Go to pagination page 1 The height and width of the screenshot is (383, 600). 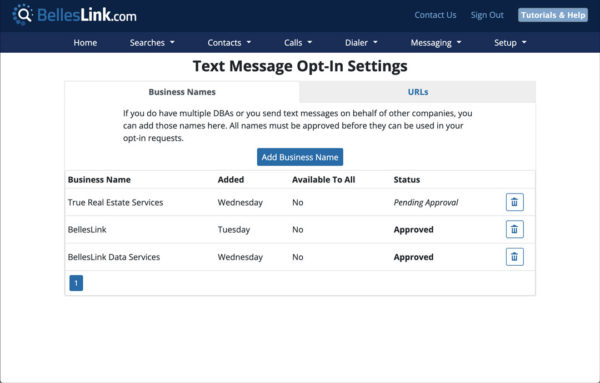tap(76, 283)
